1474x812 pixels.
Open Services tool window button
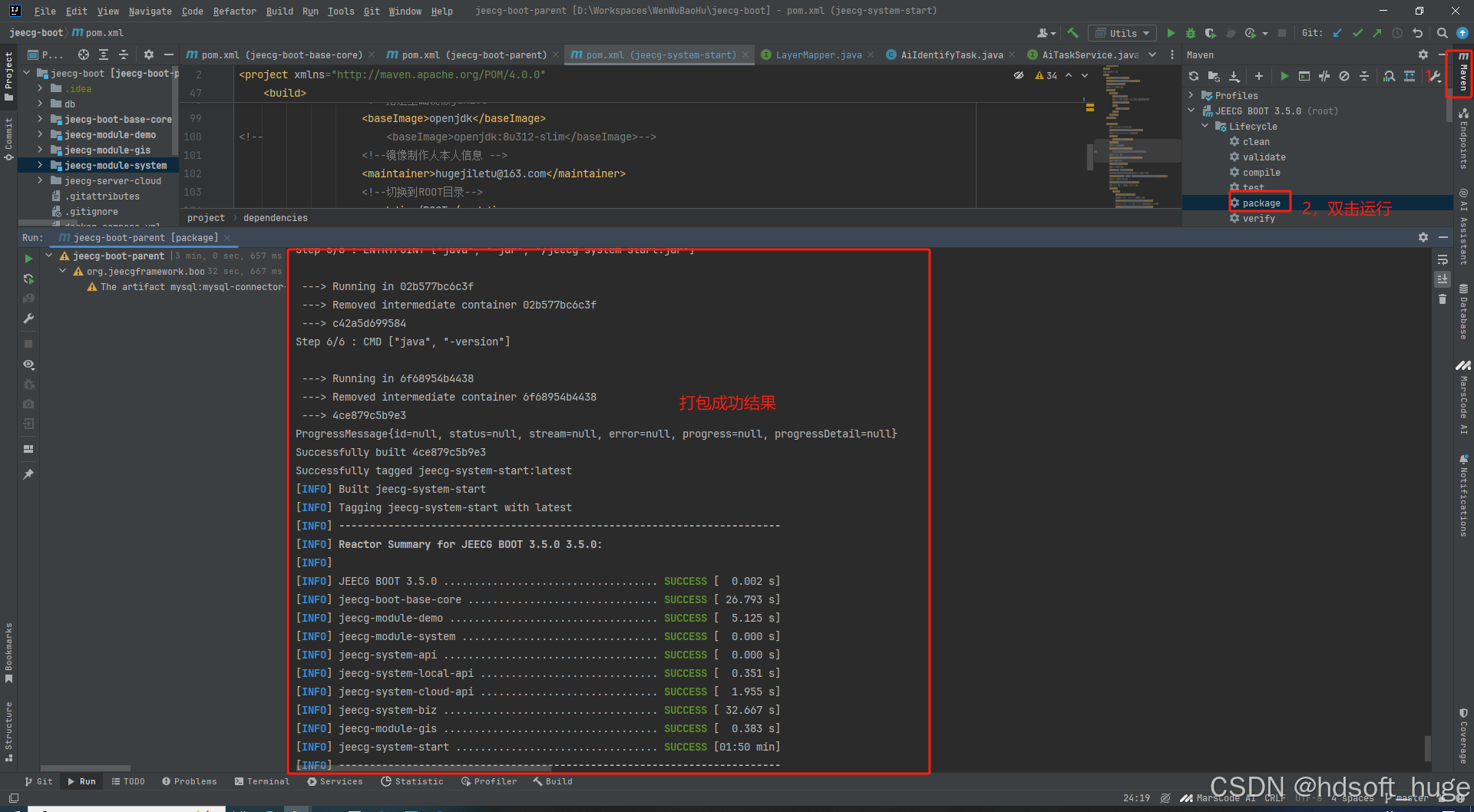335,781
